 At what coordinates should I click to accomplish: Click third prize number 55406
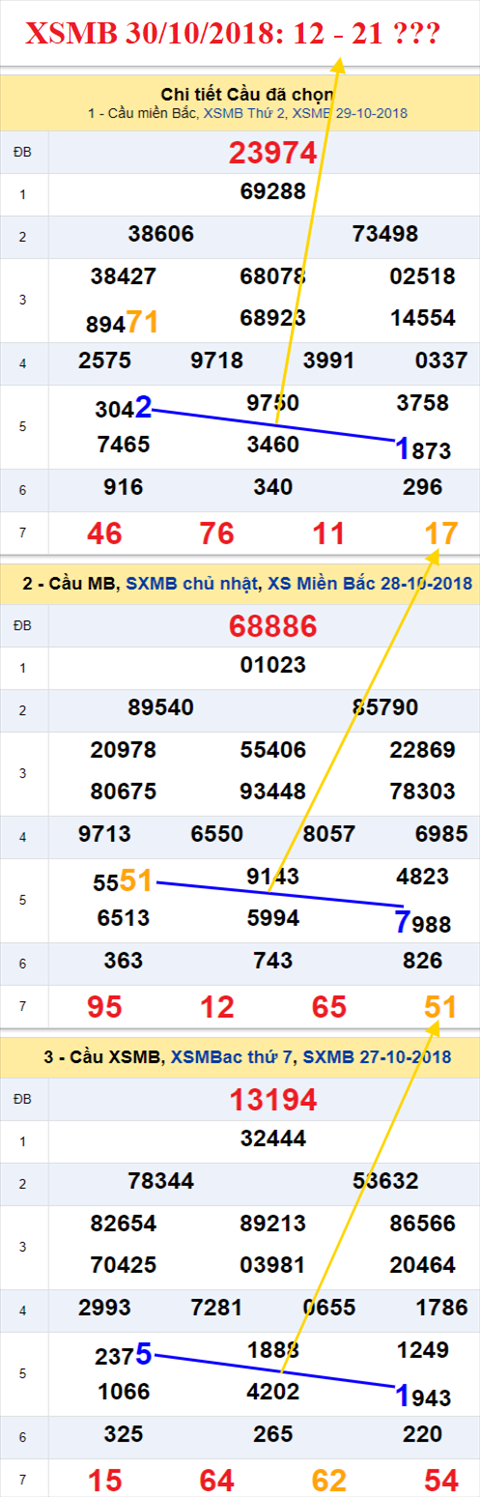[273, 750]
